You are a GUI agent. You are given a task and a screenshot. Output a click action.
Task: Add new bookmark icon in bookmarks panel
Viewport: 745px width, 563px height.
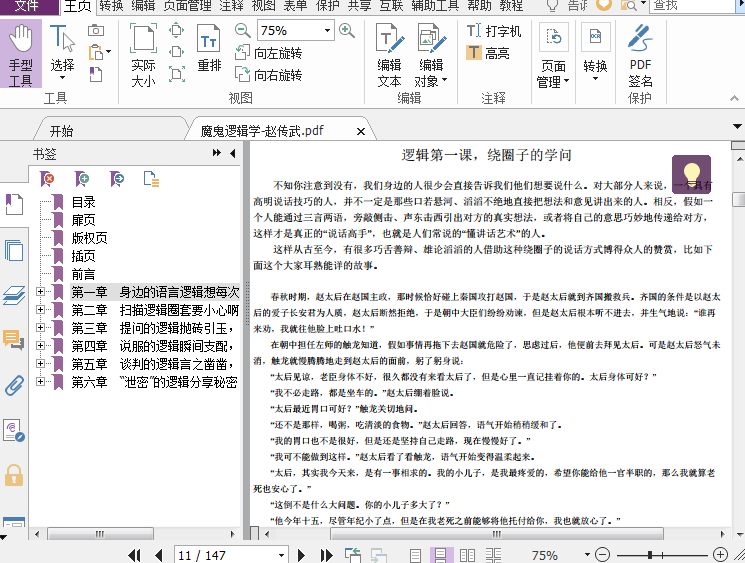point(82,179)
